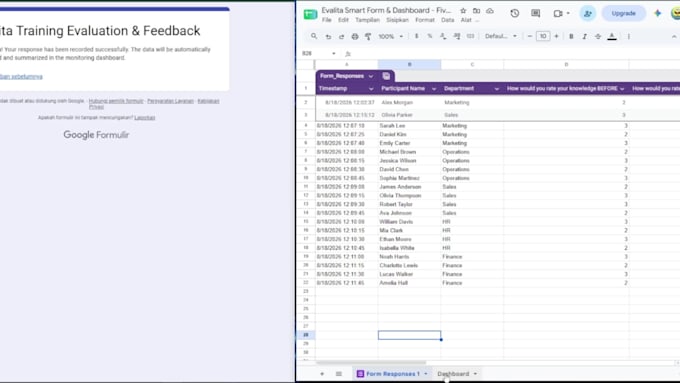Format as currency
This screenshot has width=680, height=383.
(x=416, y=36)
